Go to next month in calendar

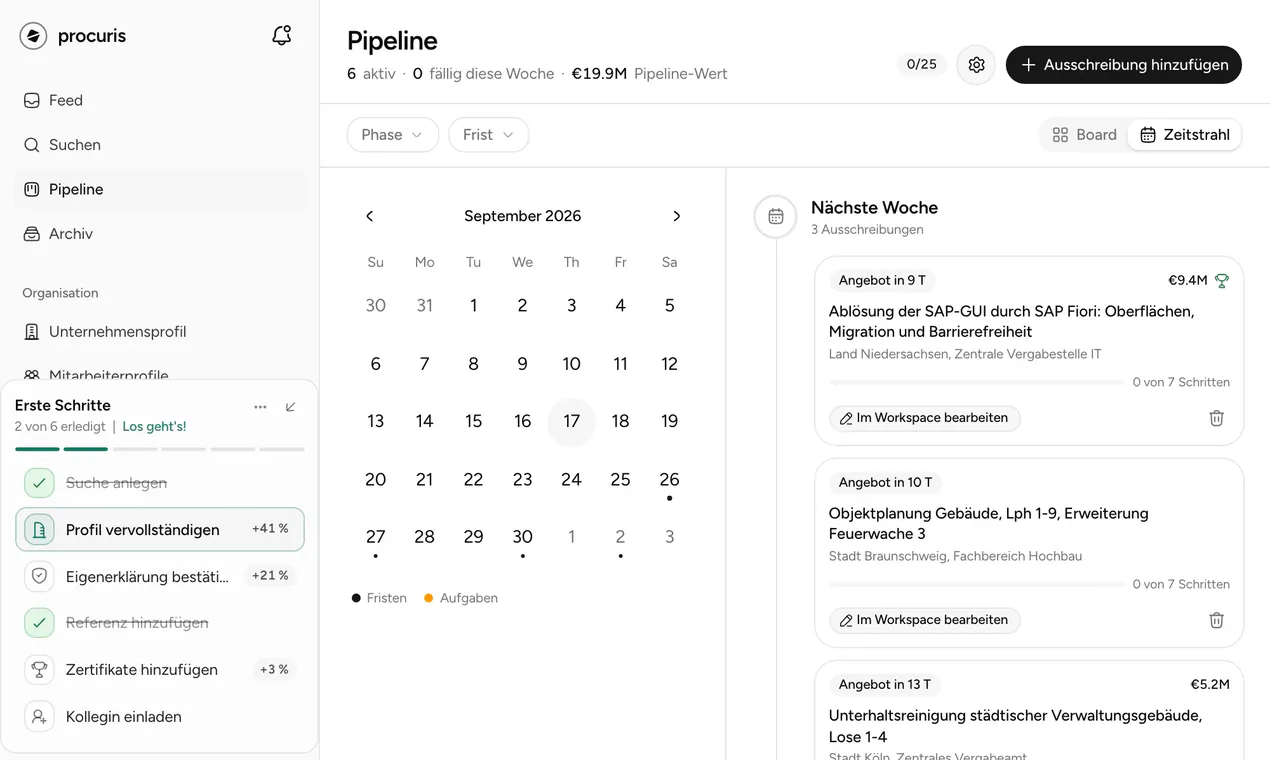coord(677,216)
